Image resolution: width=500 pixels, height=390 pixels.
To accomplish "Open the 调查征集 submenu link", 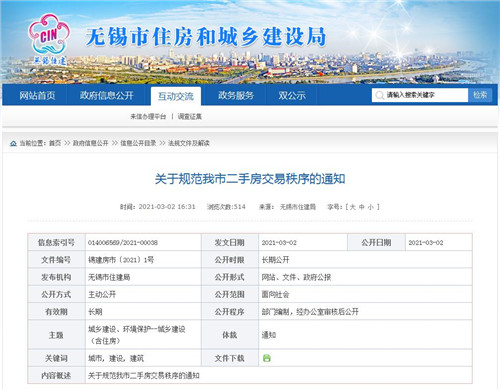I will point(190,116).
